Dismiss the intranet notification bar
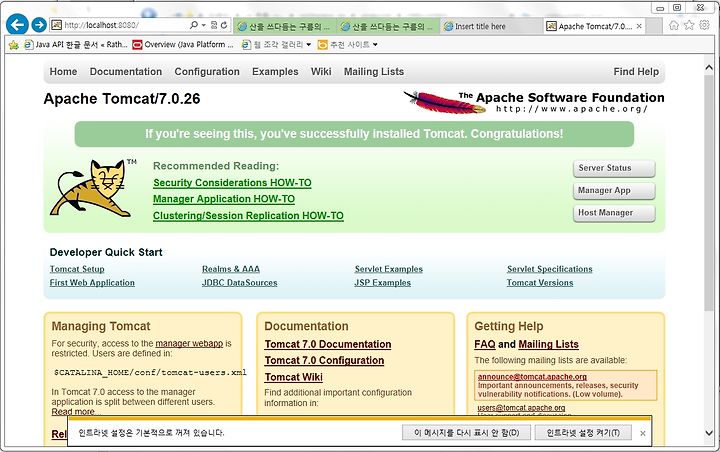The image size is (720, 452). point(643,433)
